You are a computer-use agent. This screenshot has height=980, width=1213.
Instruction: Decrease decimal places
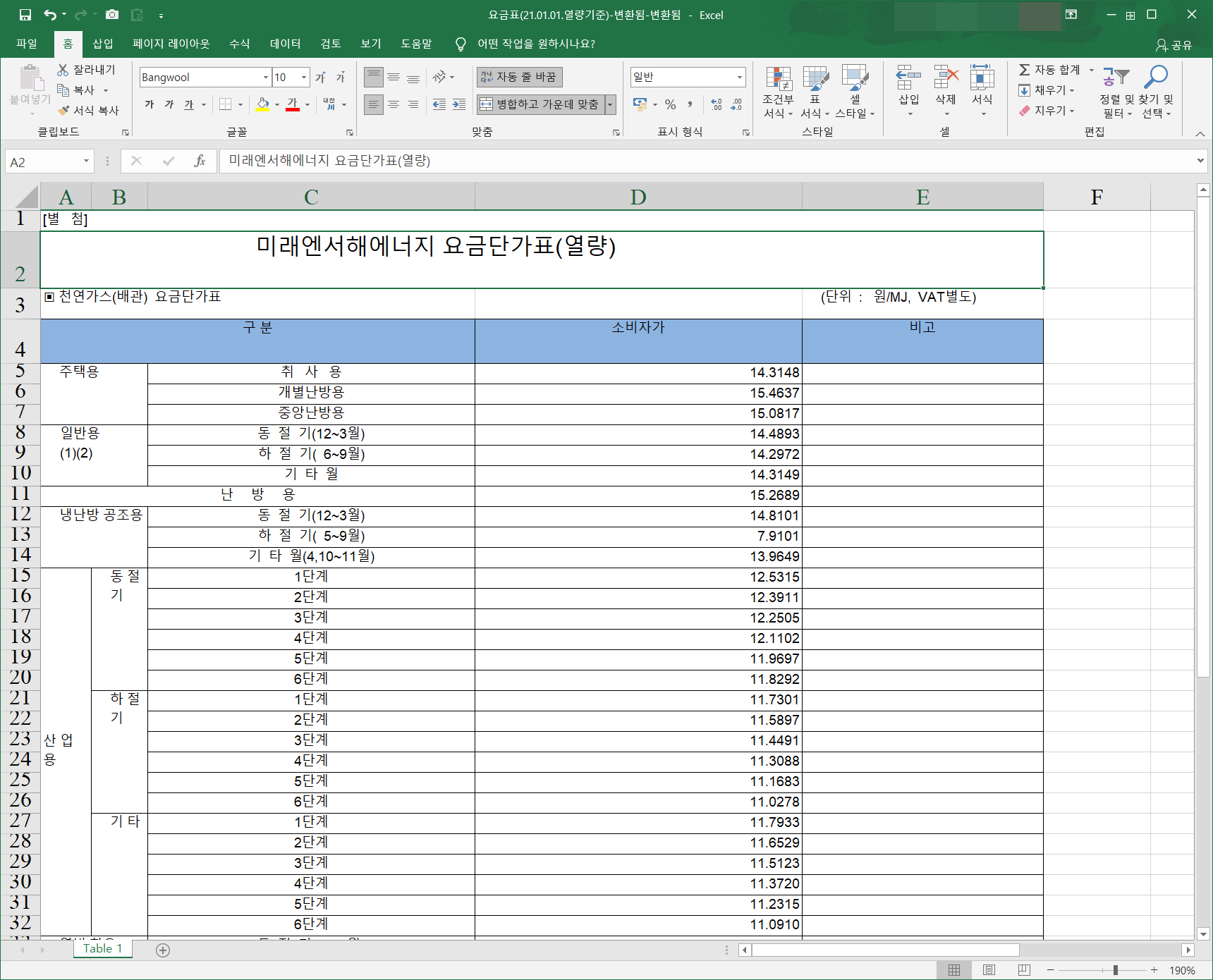pyautogui.click(x=736, y=104)
